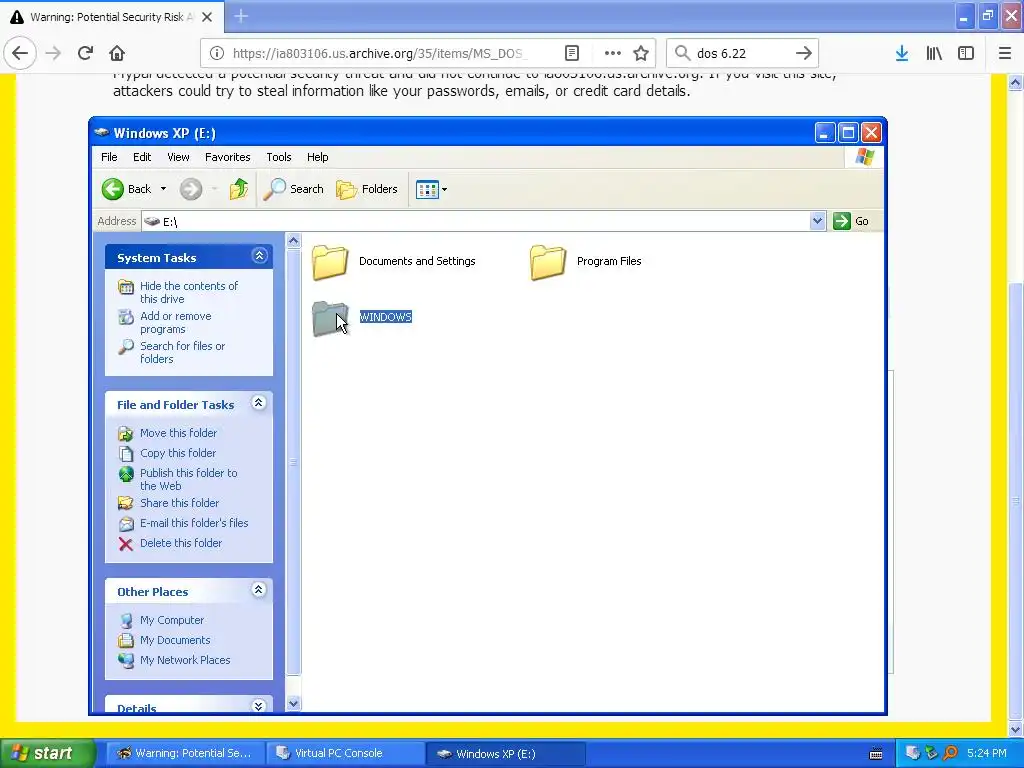Open the Windows Start menu

click(48, 754)
